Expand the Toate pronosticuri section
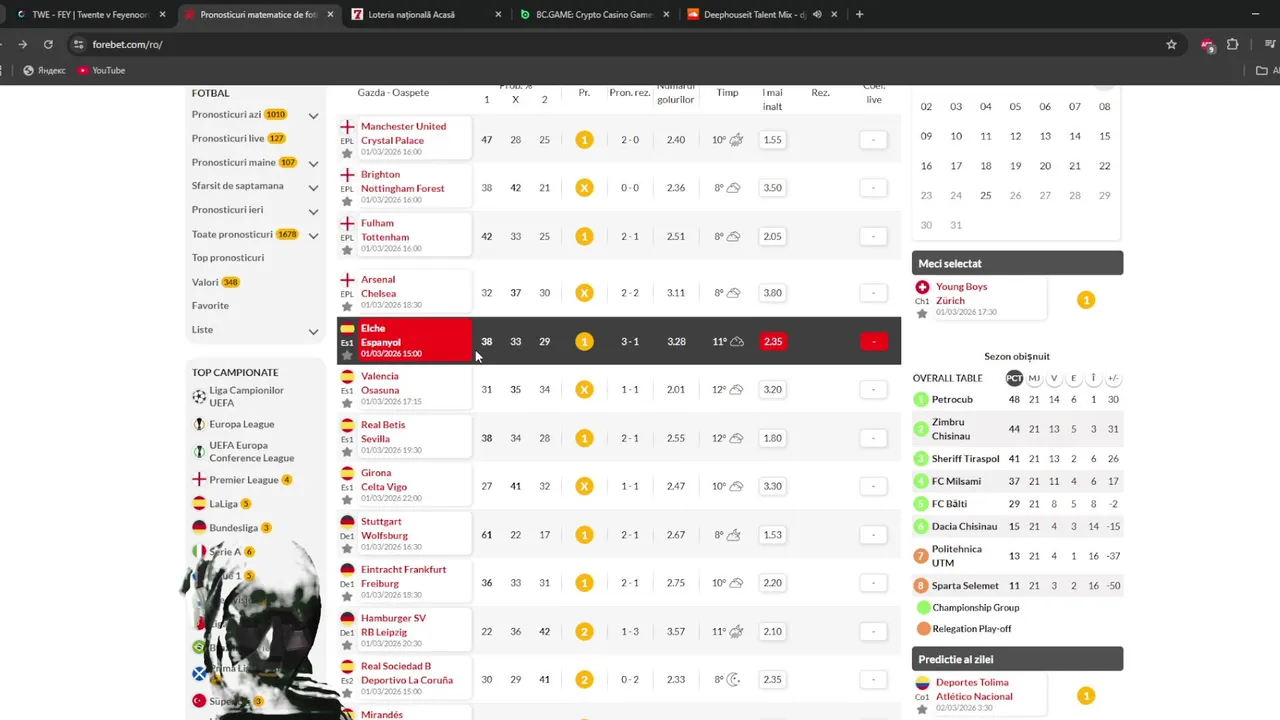The image size is (1280, 720). pyautogui.click(x=313, y=236)
